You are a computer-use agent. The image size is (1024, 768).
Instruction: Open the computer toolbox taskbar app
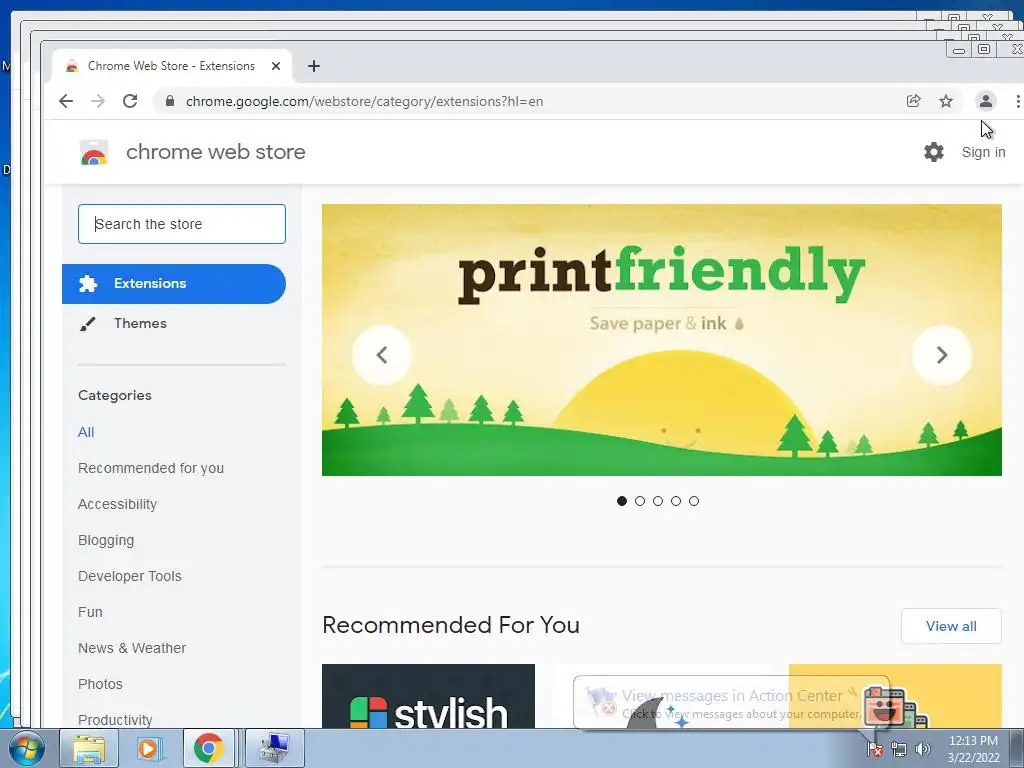pyautogui.click(x=274, y=748)
